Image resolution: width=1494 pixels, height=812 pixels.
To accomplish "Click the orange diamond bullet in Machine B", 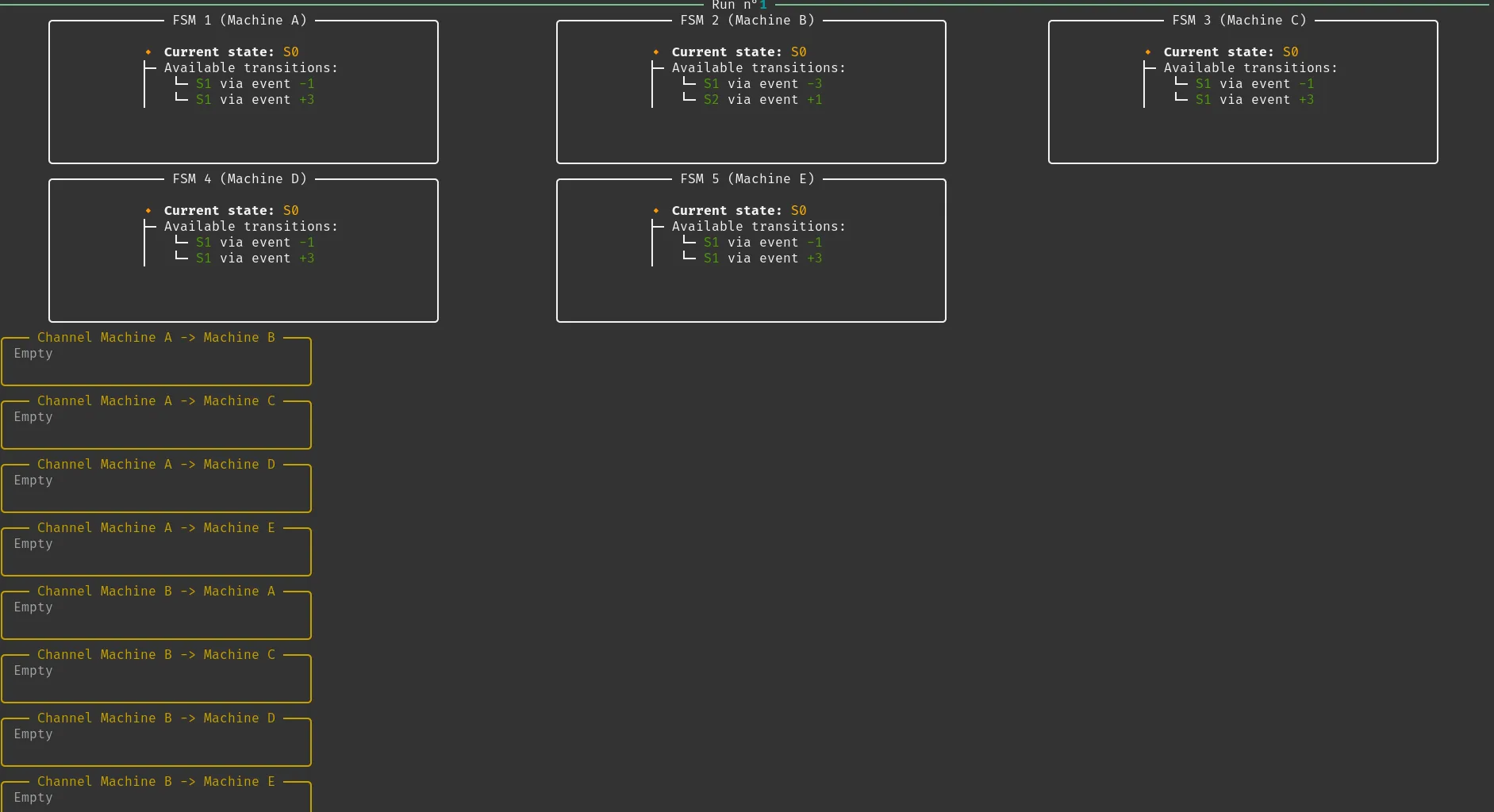I will (x=656, y=52).
